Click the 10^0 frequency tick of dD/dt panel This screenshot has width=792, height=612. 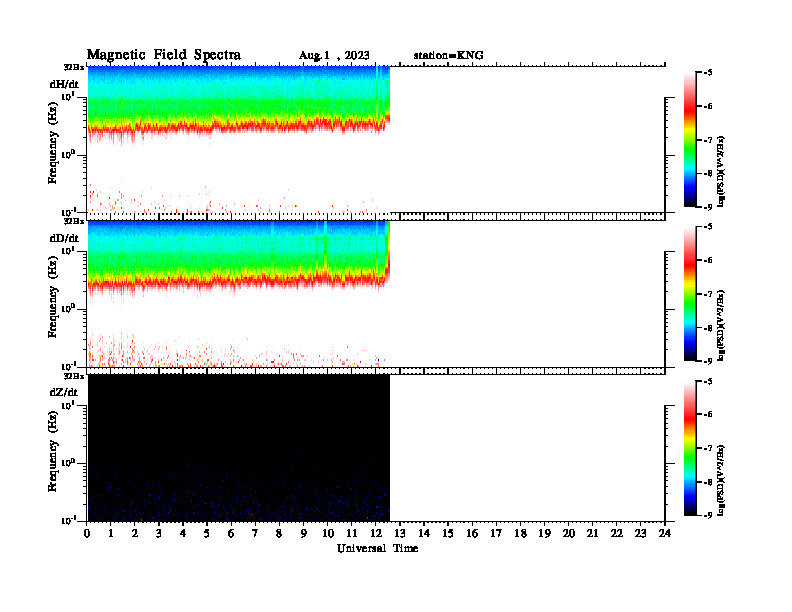coord(68,309)
